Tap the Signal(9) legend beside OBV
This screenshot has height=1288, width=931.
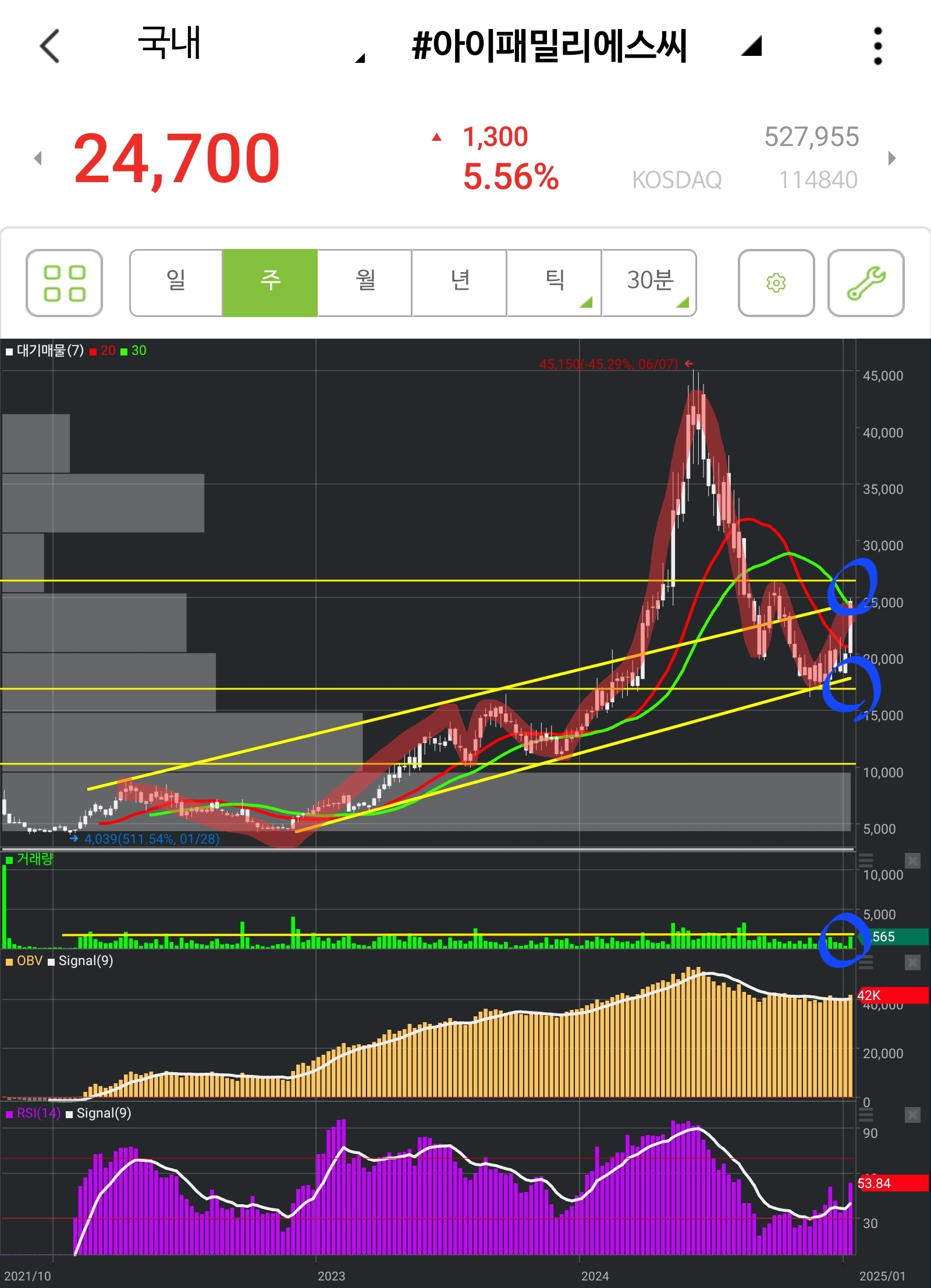[80, 961]
